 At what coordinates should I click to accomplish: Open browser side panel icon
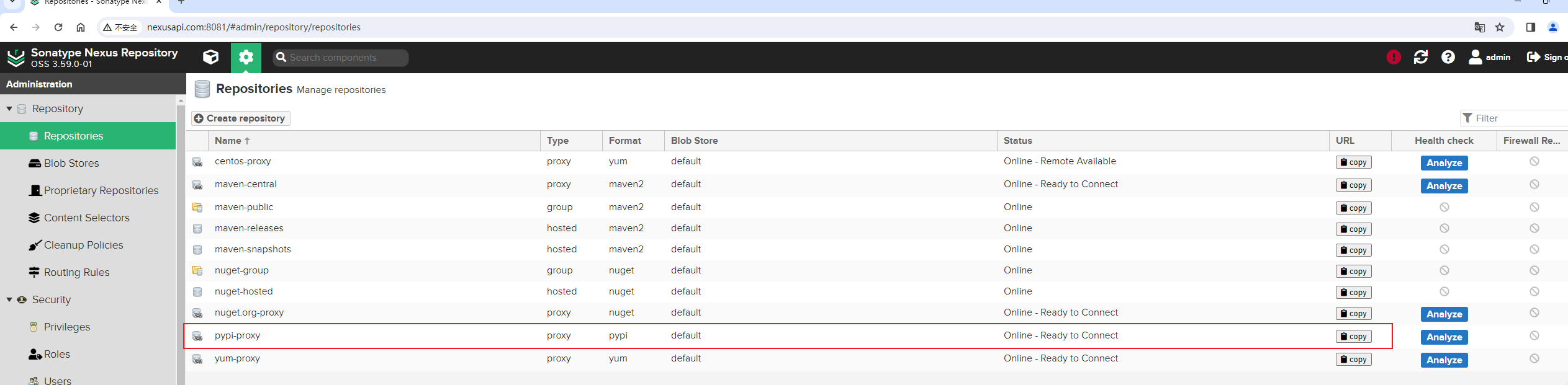point(1530,27)
